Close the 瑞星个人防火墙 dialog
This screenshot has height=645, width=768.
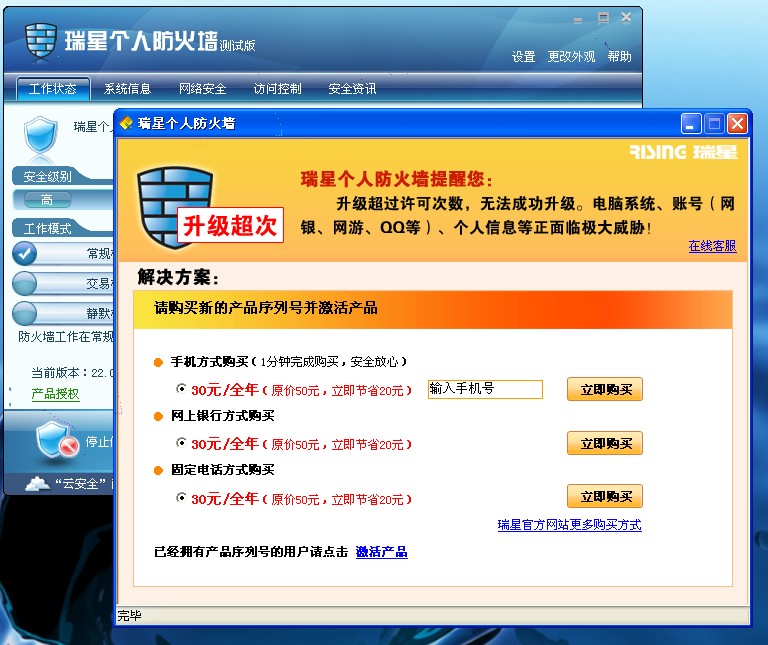tap(737, 124)
